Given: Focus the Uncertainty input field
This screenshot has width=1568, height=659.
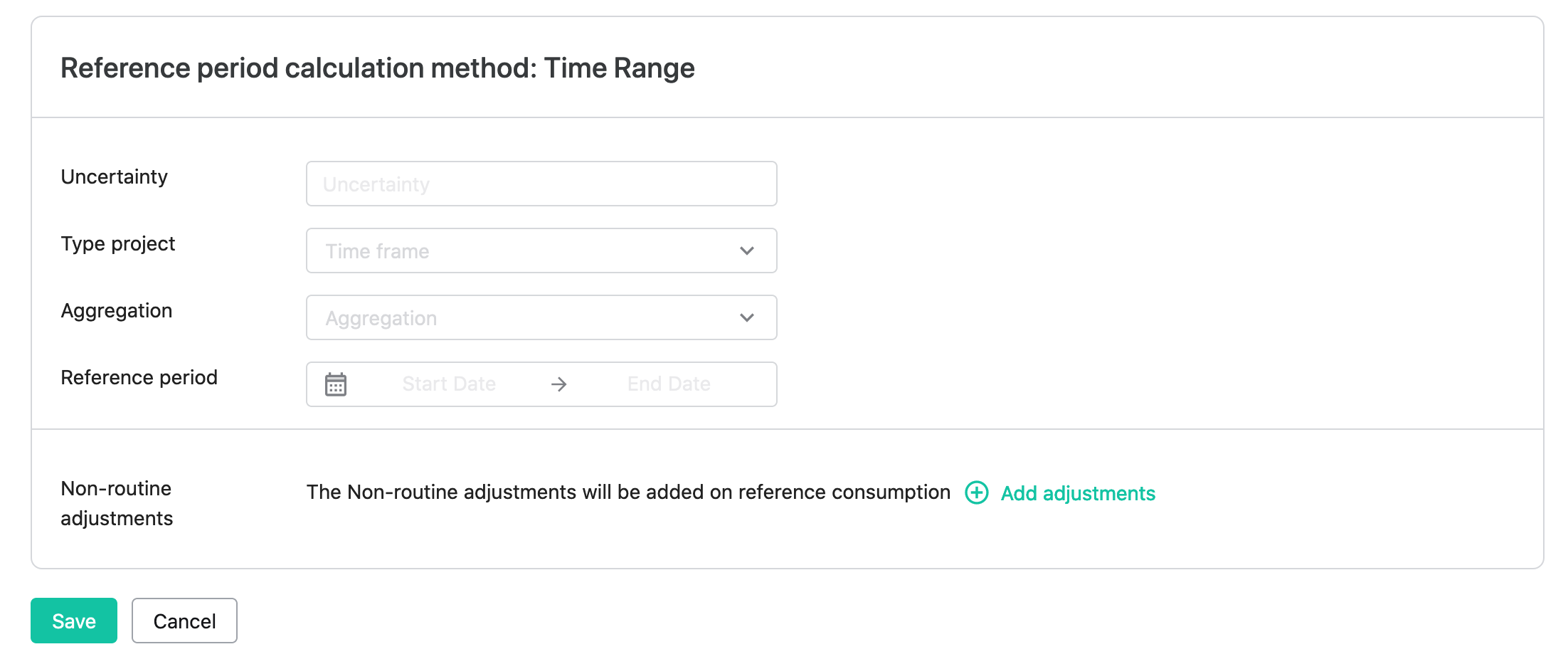Looking at the screenshot, I should (541, 184).
